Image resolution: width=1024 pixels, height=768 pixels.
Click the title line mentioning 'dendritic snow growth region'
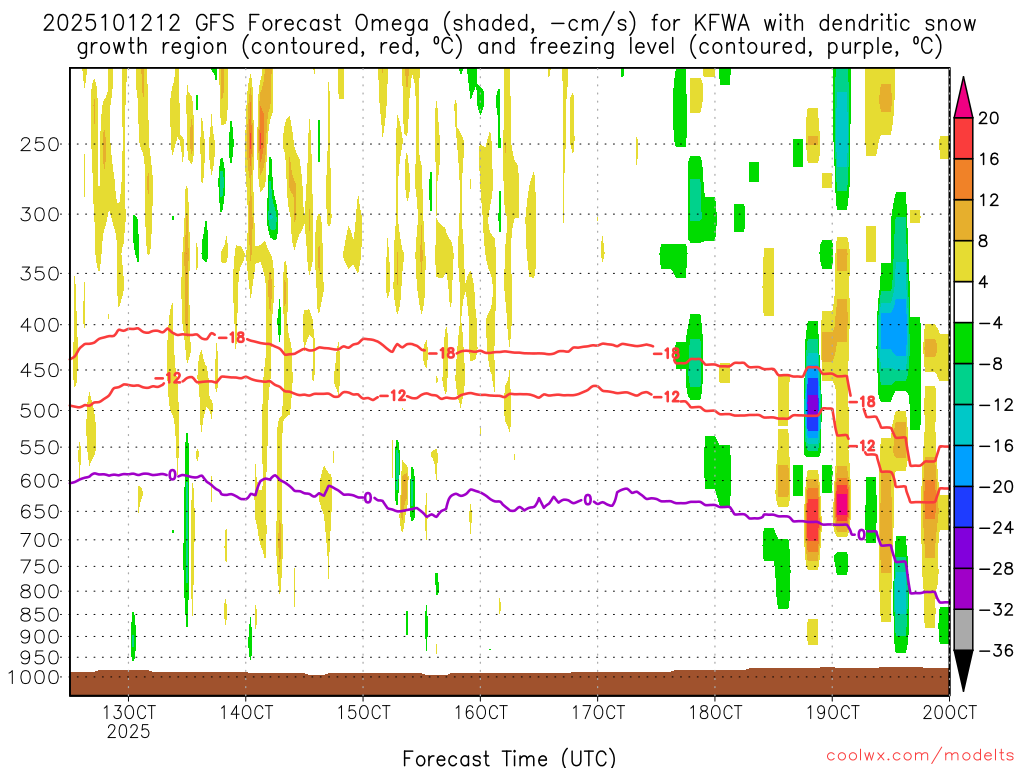(x=509, y=47)
